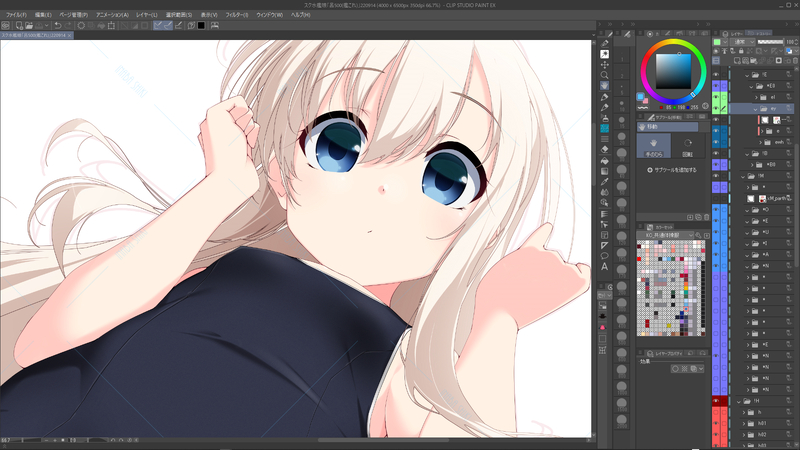Image resolution: width=800 pixels, height=450 pixels.
Task: Collapse the !E layer folder
Action: point(747,76)
